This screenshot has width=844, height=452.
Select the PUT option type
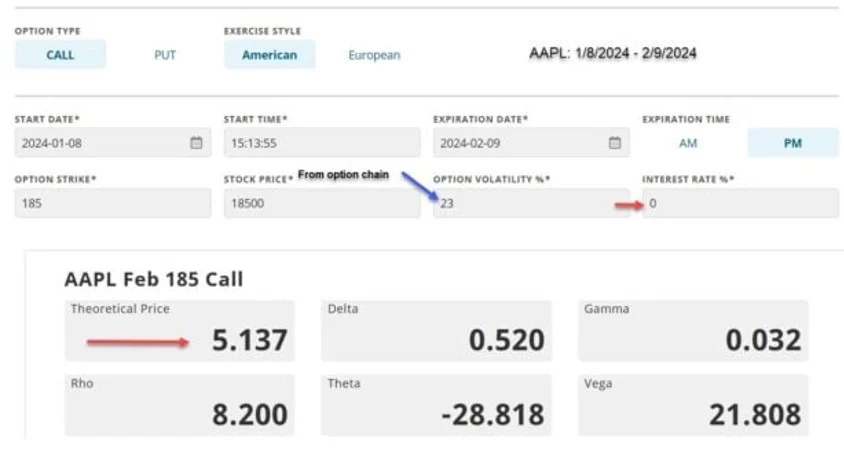point(165,54)
